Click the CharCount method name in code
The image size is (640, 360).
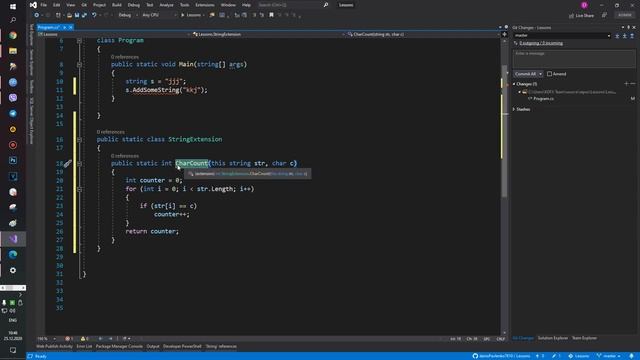tap(191, 163)
